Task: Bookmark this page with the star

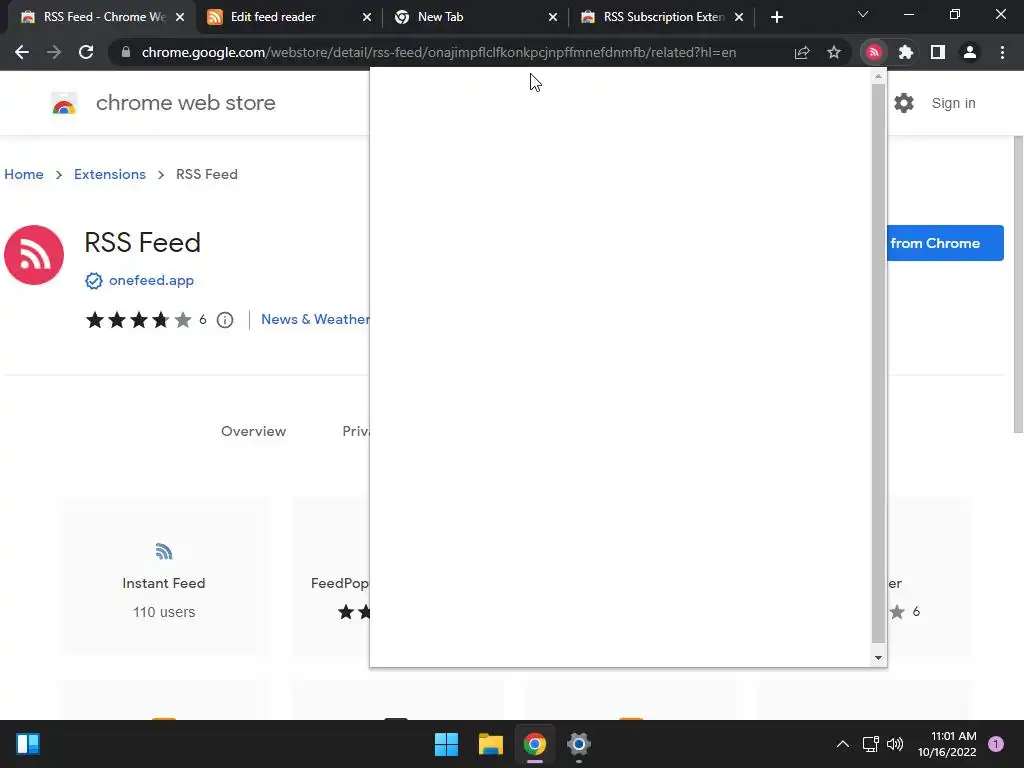Action: pyautogui.click(x=834, y=52)
